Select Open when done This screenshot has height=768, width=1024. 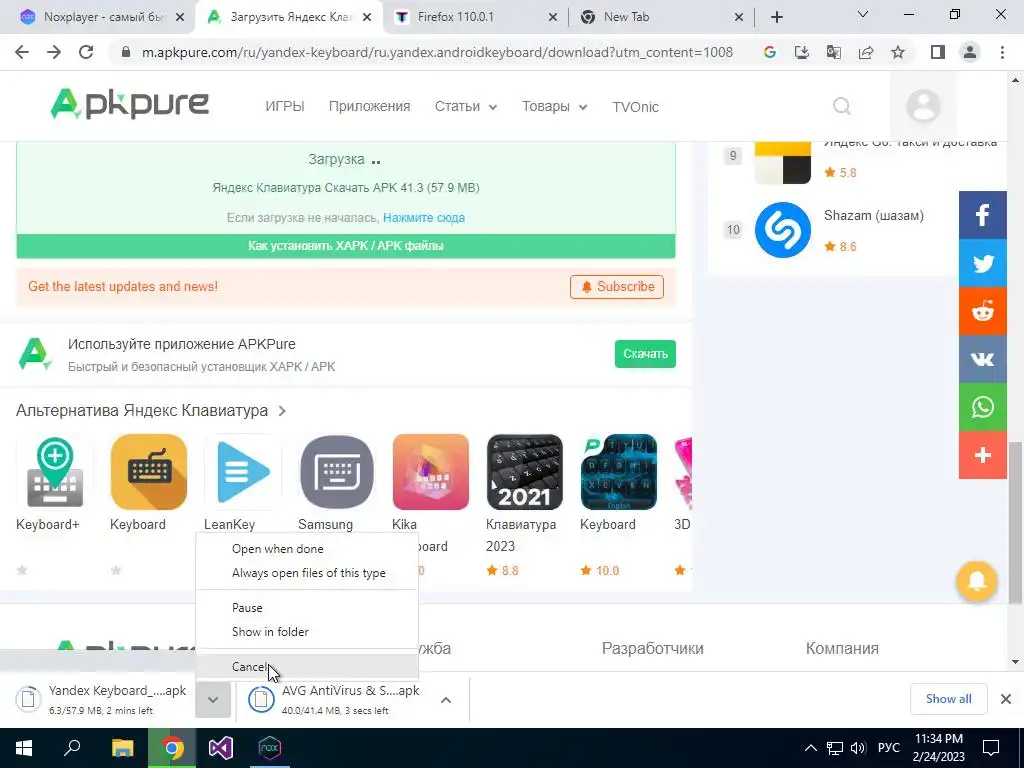pyautogui.click(x=306, y=549)
